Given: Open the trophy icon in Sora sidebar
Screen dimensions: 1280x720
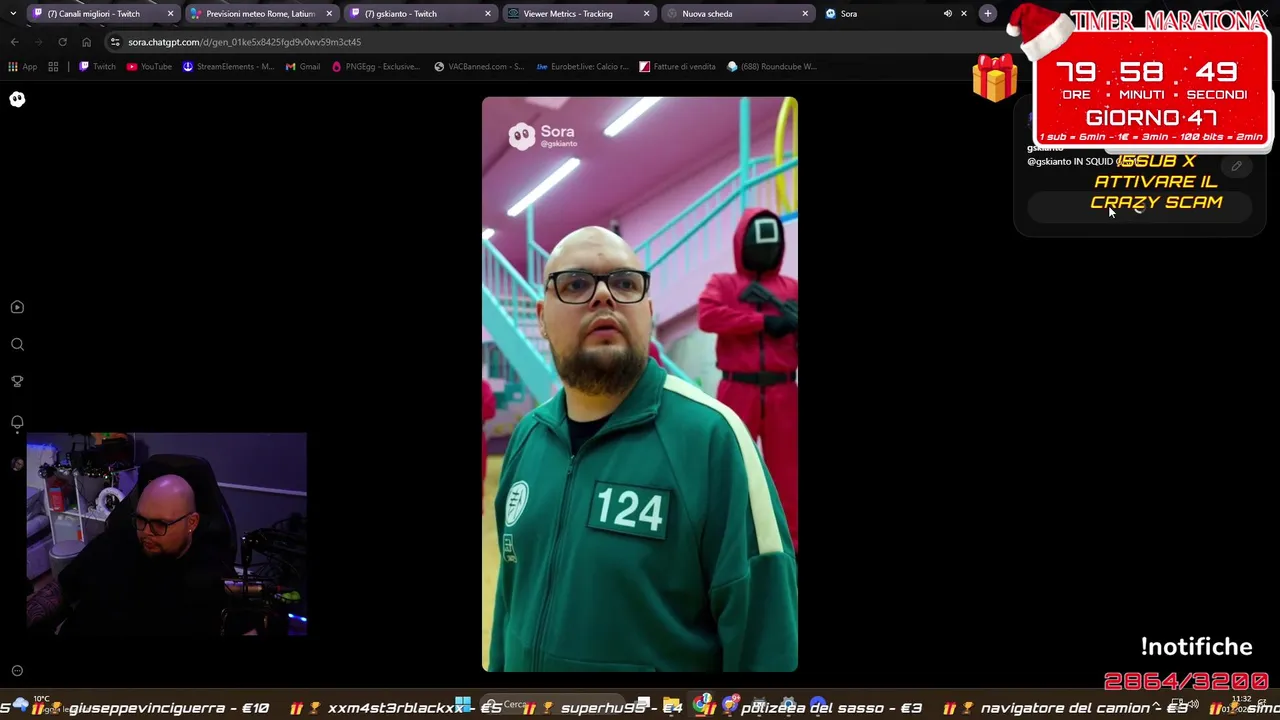Looking at the screenshot, I should coord(17,381).
